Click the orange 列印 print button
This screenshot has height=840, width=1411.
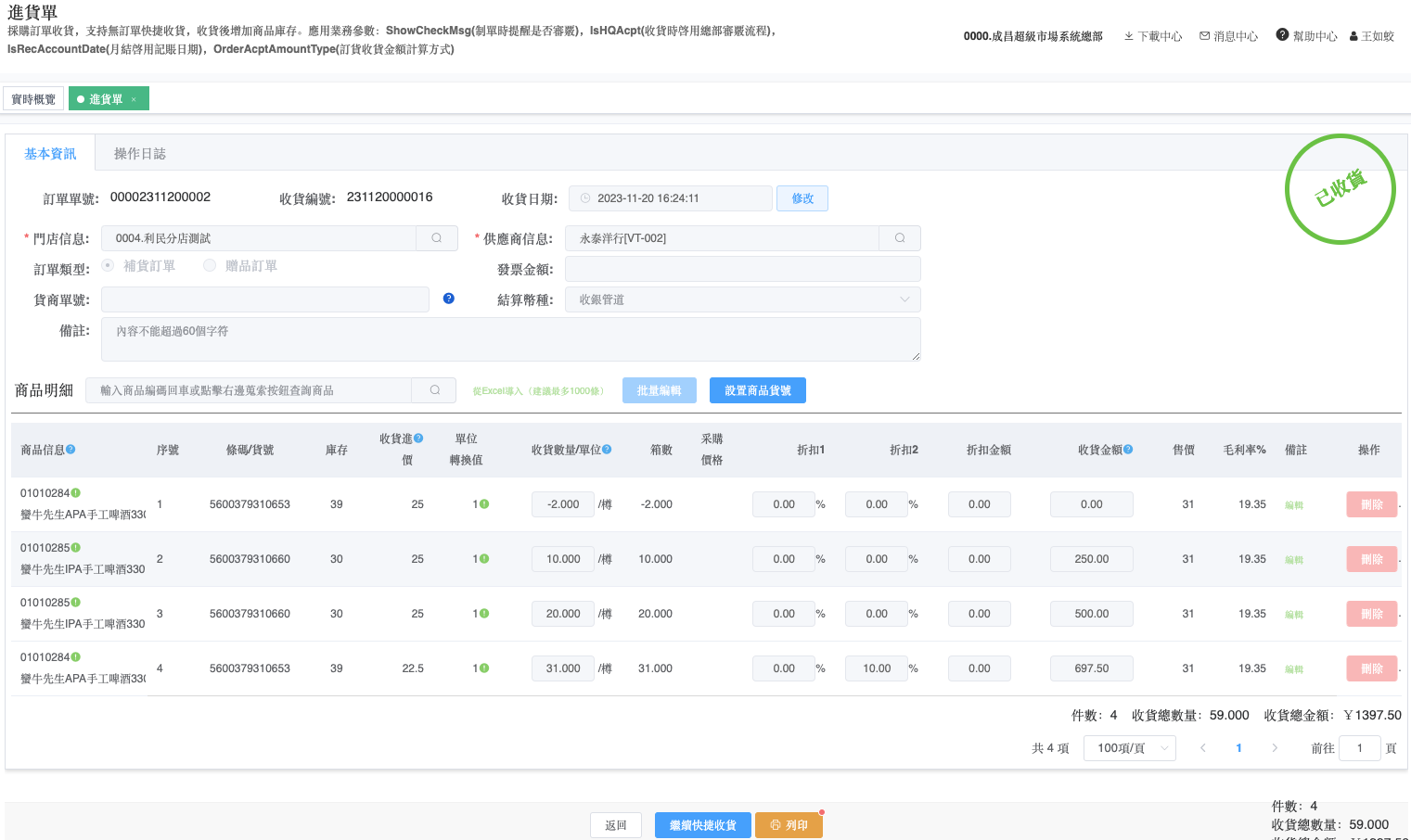[x=789, y=825]
